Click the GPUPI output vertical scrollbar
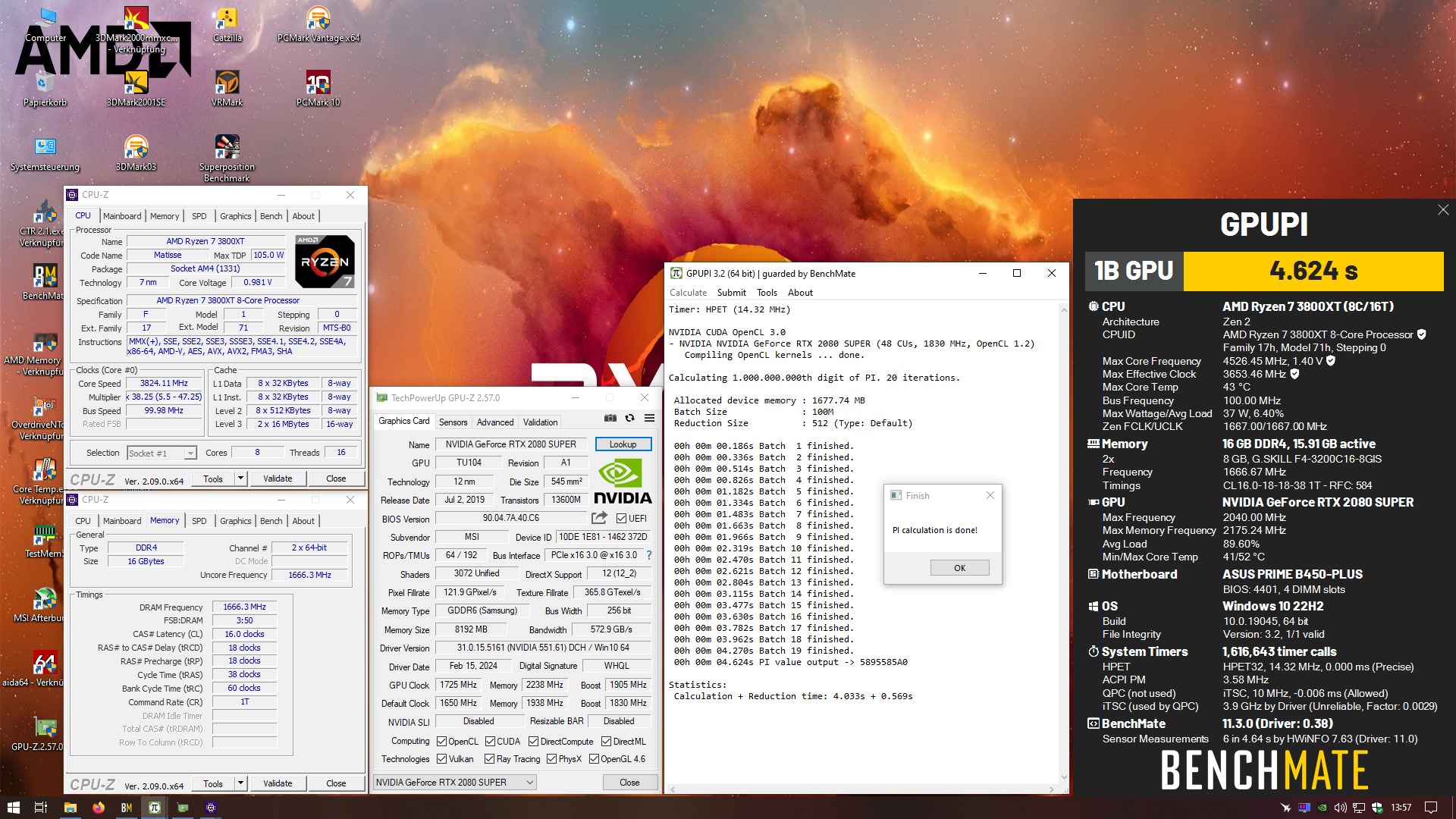1456x819 pixels. pos(1064,543)
